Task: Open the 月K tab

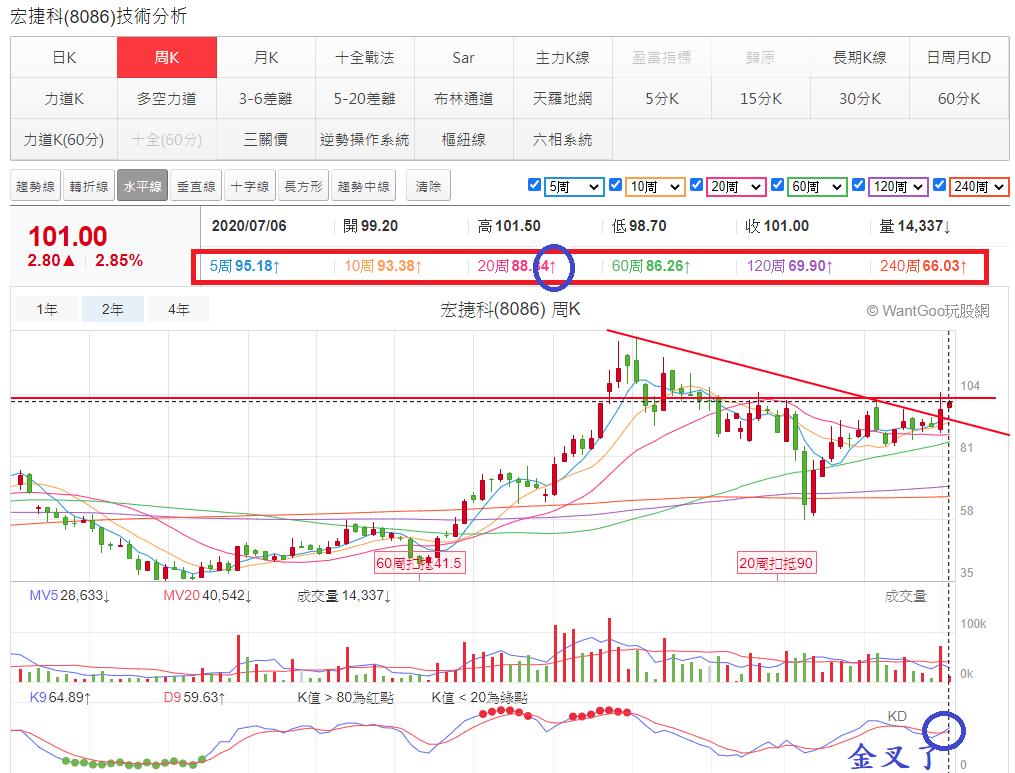Action: pyautogui.click(x=266, y=58)
